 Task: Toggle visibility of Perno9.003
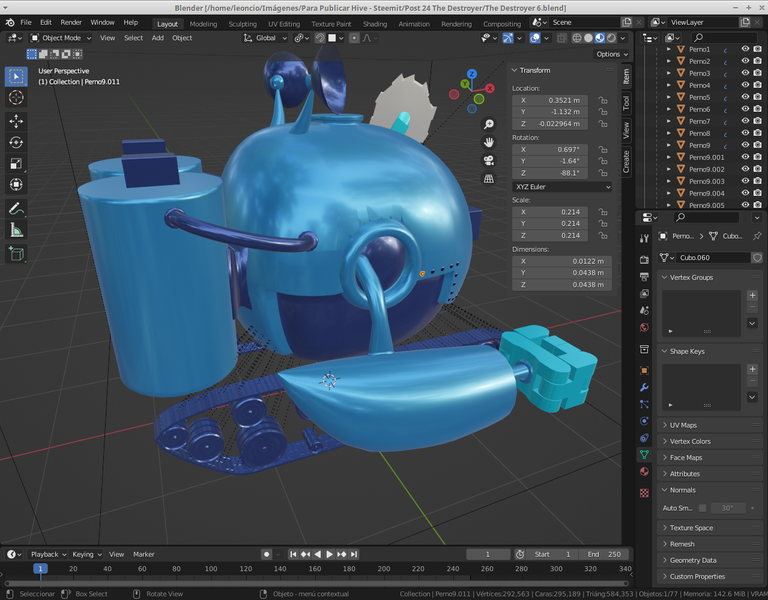tap(745, 181)
